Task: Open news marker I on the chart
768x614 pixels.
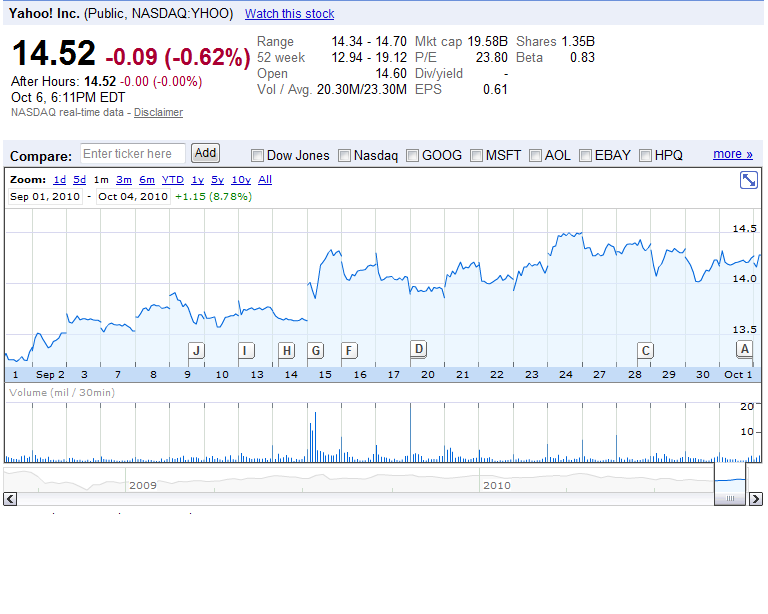Action: click(x=246, y=351)
